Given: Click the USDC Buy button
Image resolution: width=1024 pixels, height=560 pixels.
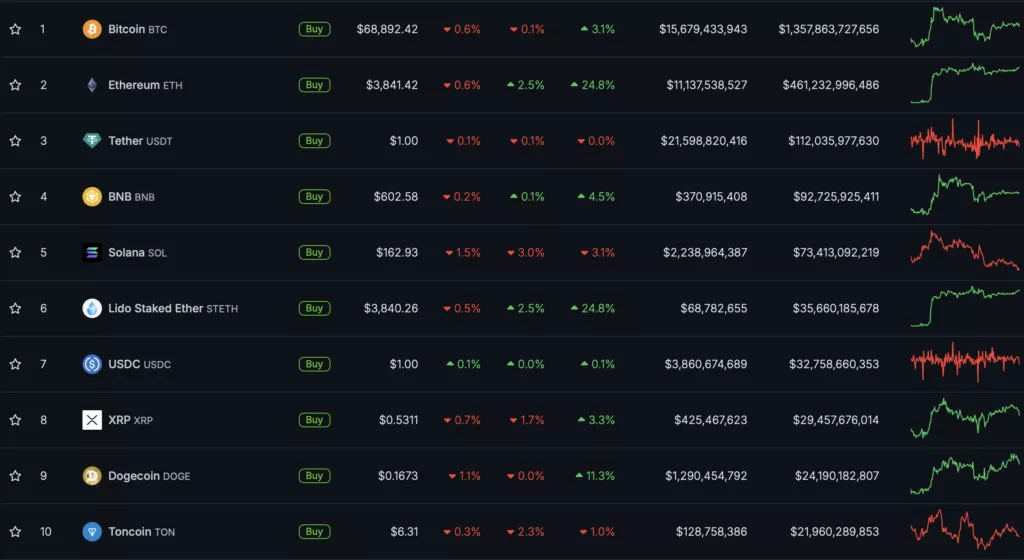Looking at the screenshot, I should point(314,364).
